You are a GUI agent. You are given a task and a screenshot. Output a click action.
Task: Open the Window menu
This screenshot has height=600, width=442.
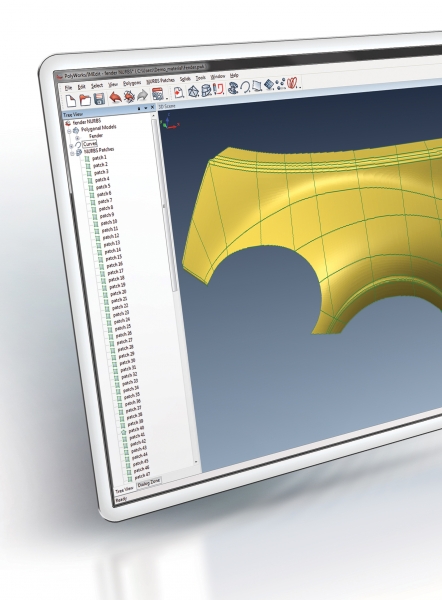(218, 76)
